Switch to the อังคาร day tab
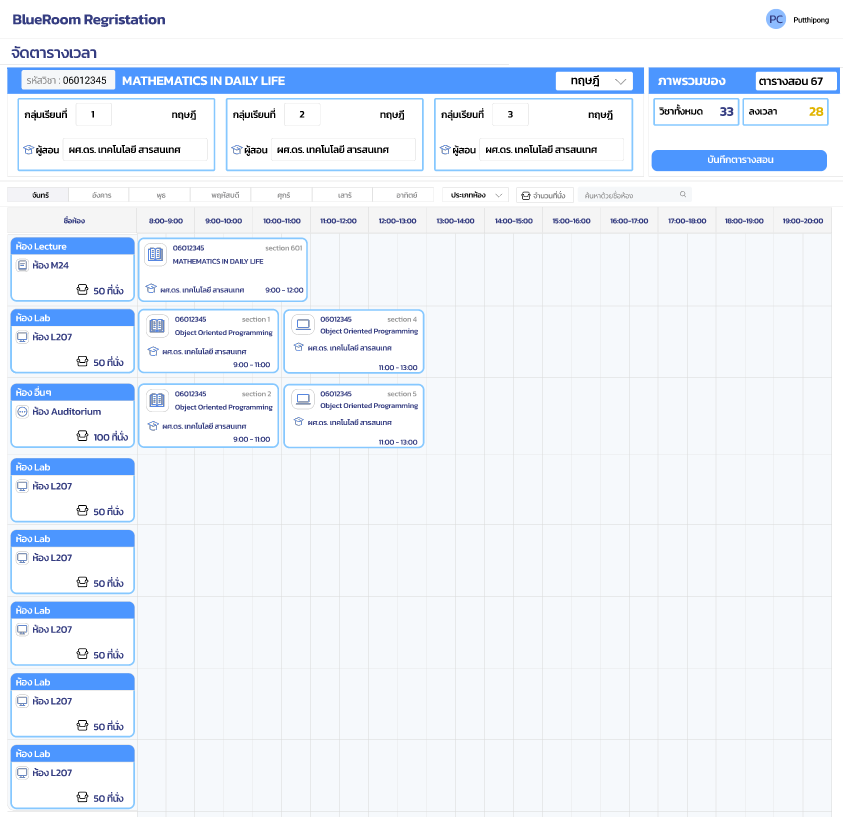 (101, 194)
